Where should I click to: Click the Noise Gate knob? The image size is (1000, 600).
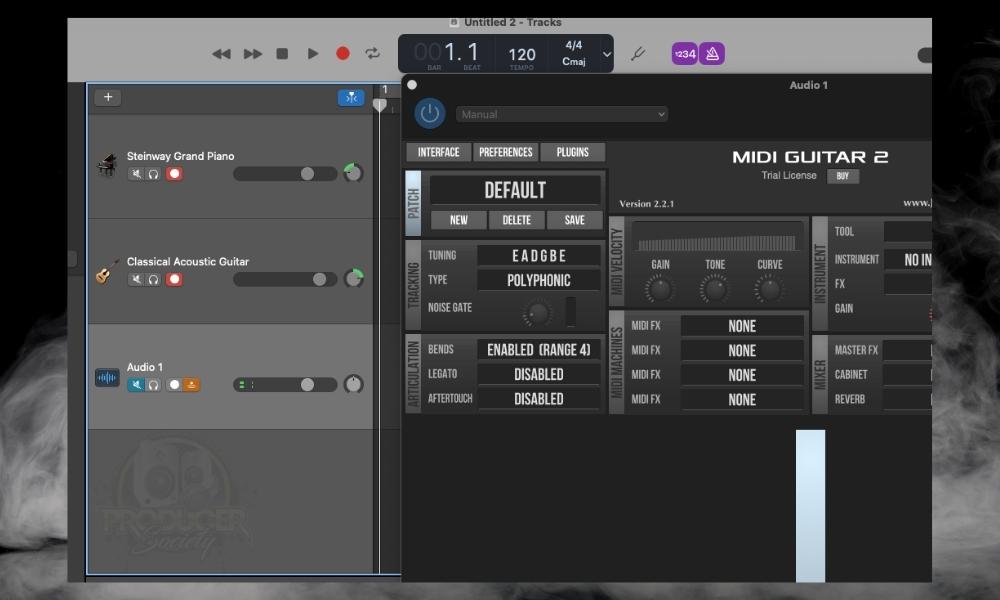click(536, 312)
